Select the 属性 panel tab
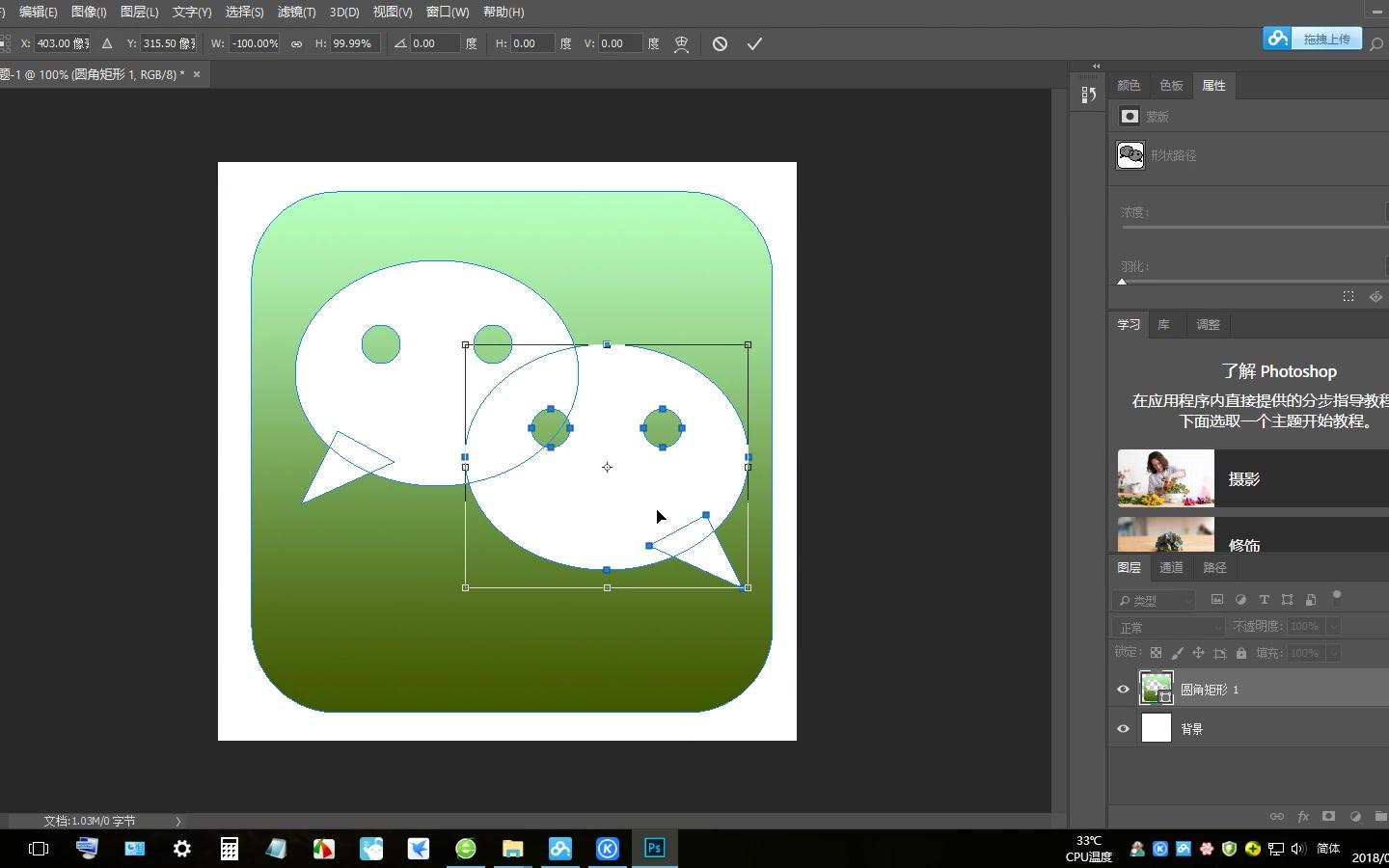This screenshot has height=868, width=1389. 1213,85
